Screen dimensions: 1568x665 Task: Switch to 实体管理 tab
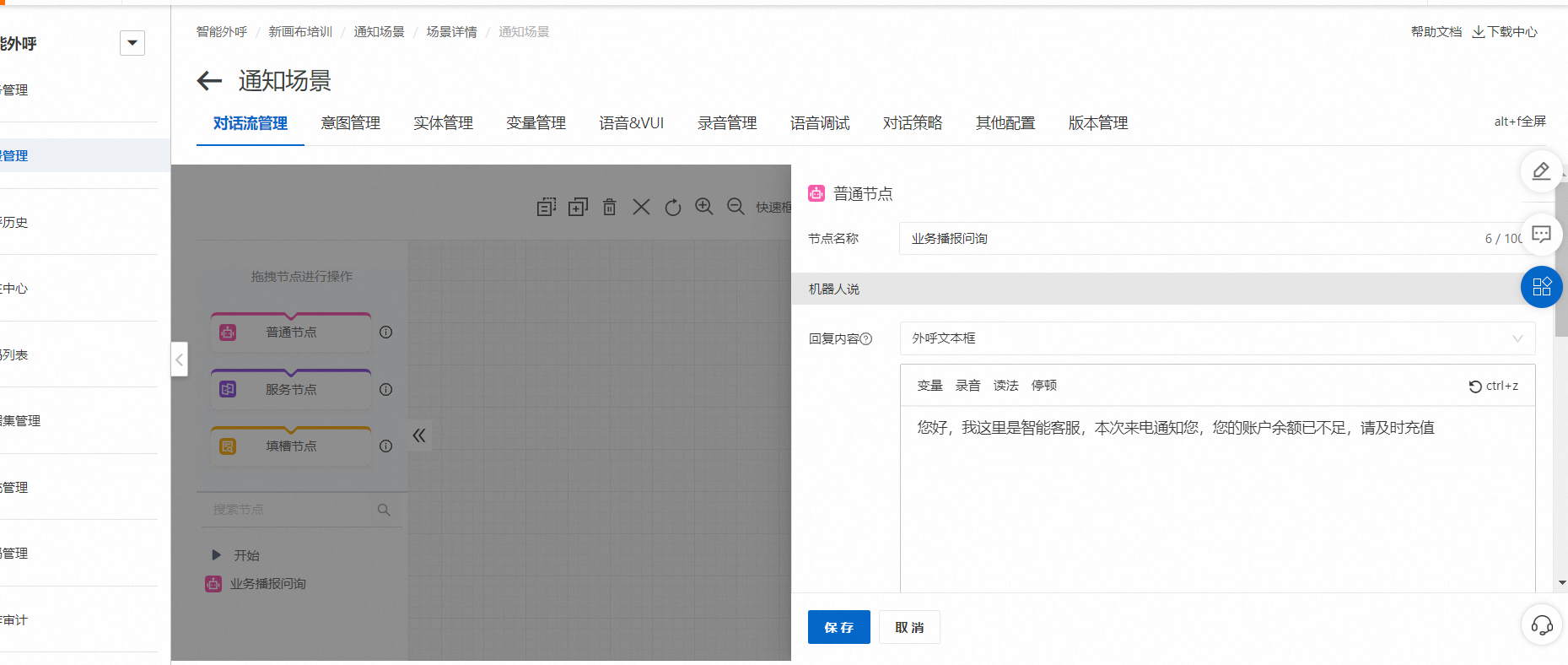(444, 123)
